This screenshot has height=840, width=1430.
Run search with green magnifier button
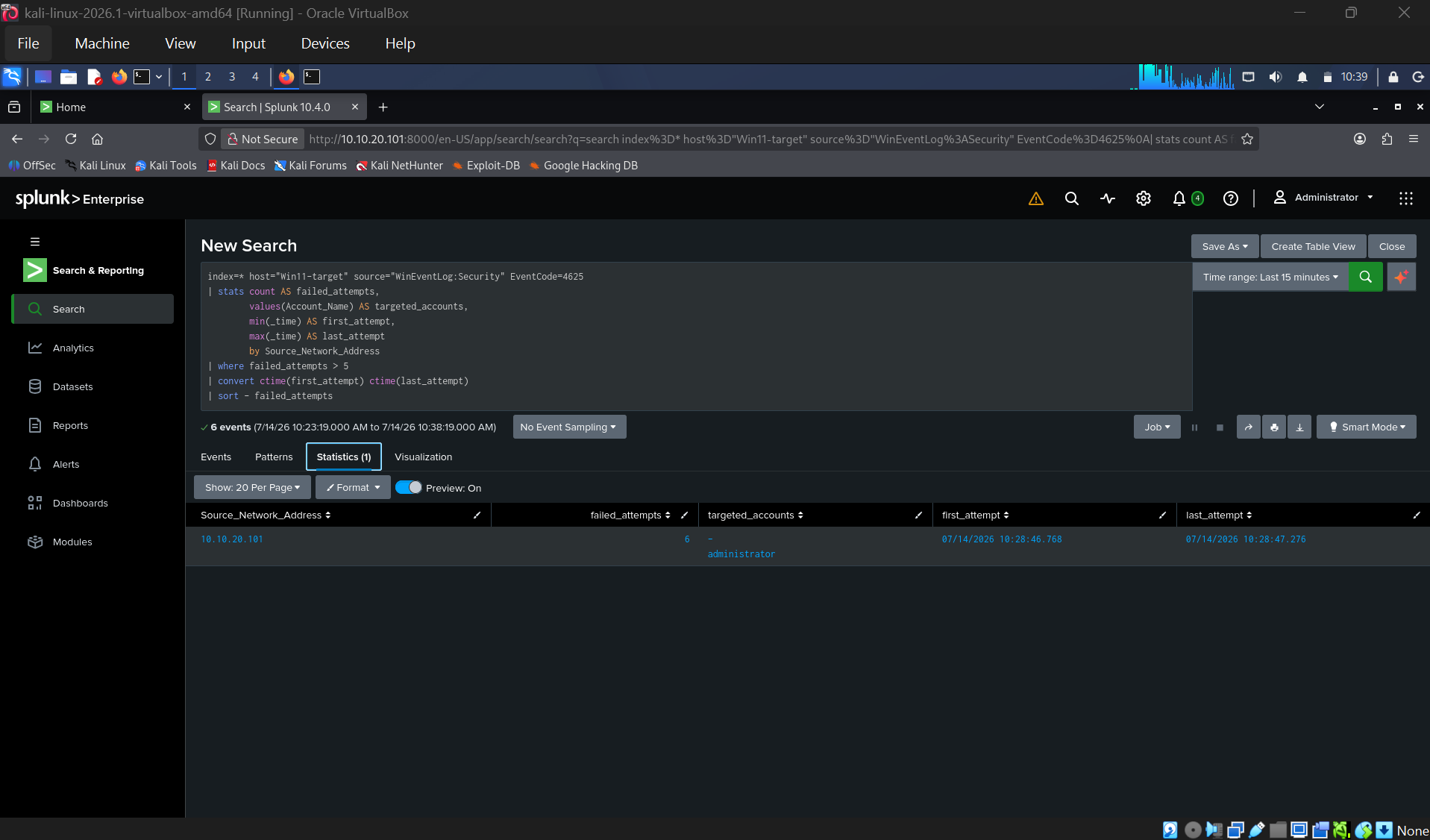tap(1365, 277)
